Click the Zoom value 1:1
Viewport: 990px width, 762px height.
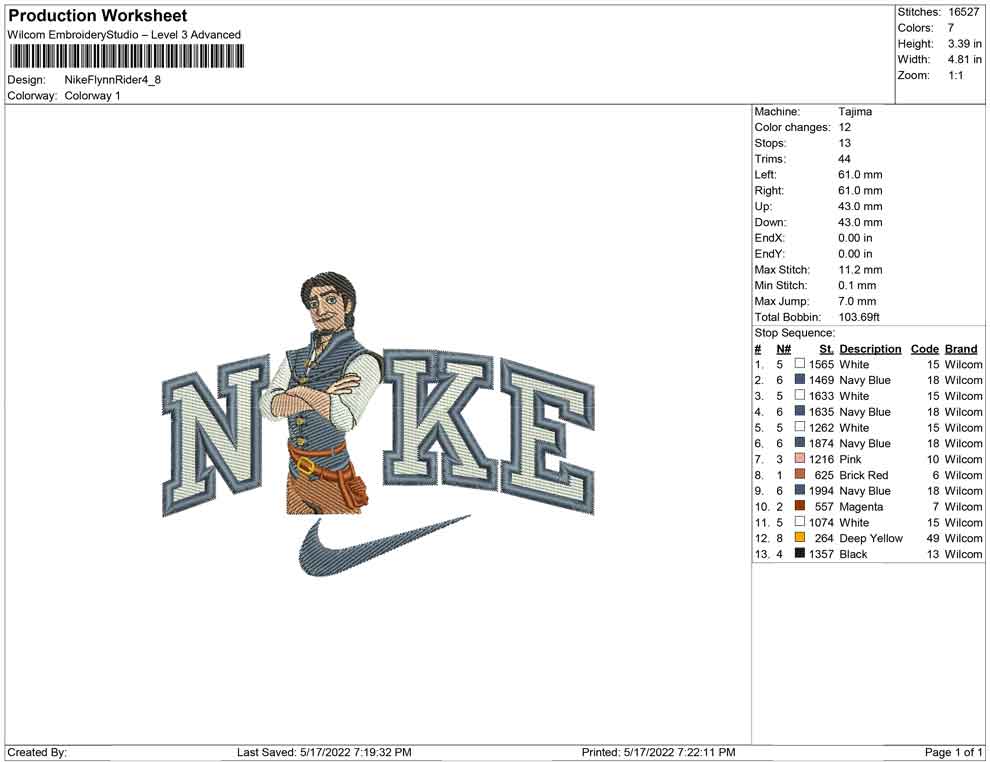point(955,75)
